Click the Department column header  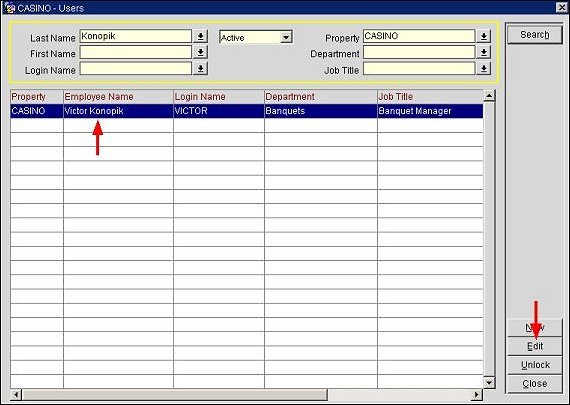coord(321,97)
